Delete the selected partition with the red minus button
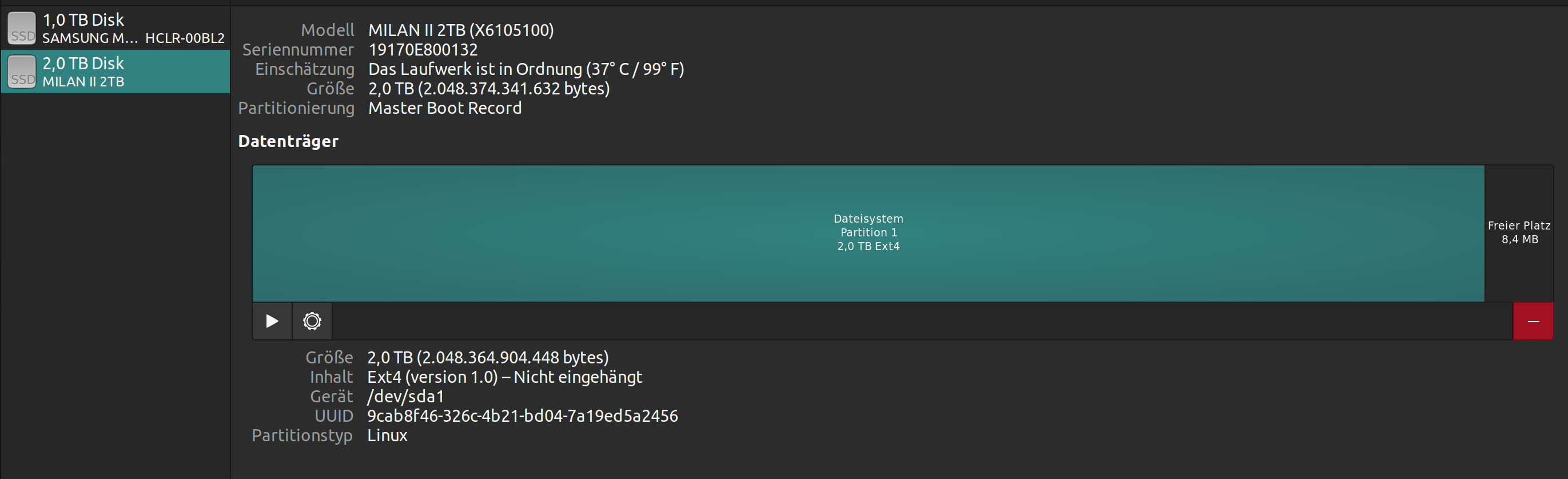 [1533, 321]
